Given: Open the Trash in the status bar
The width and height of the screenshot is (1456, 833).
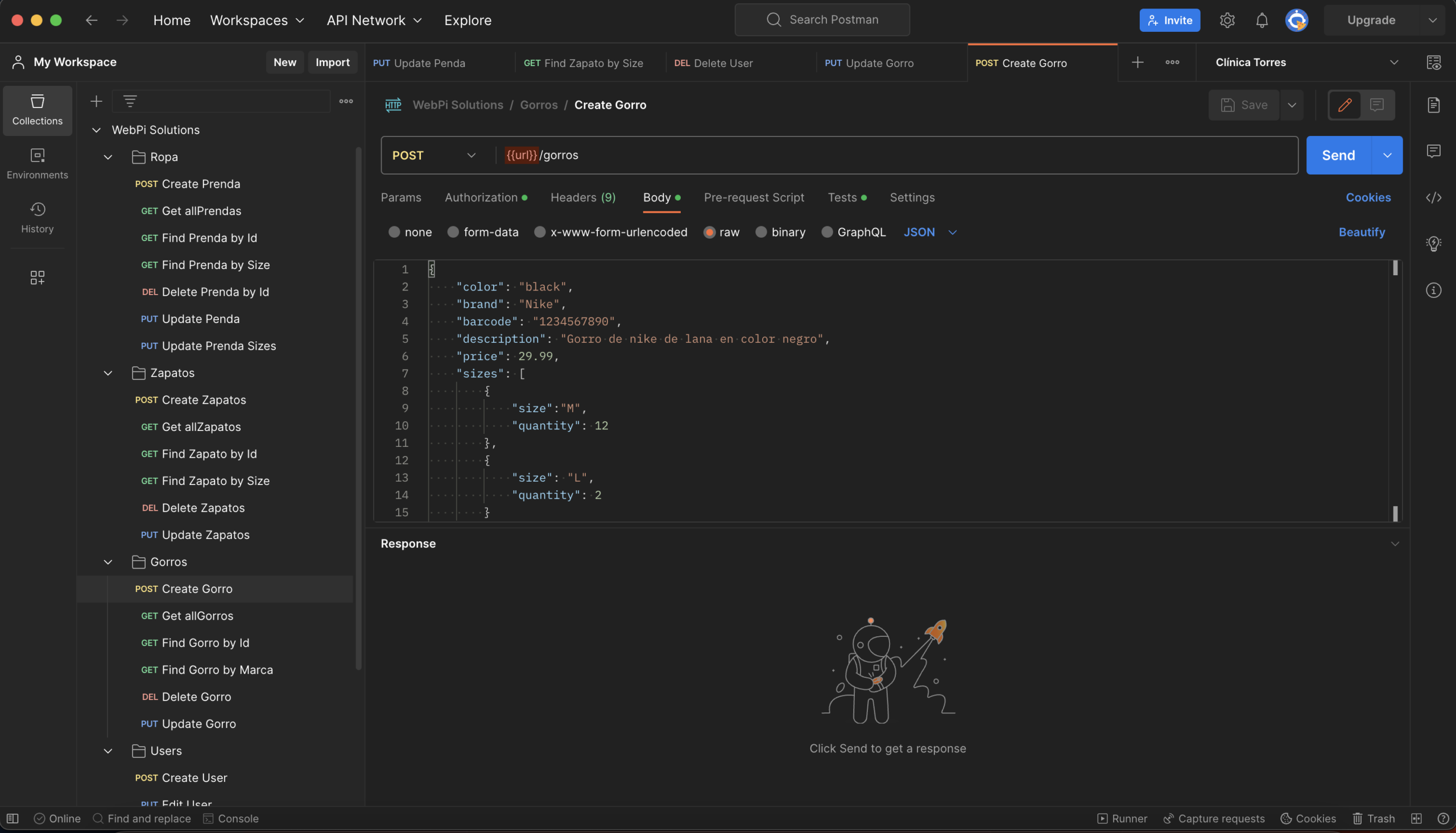Looking at the screenshot, I should pos(1373,819).
